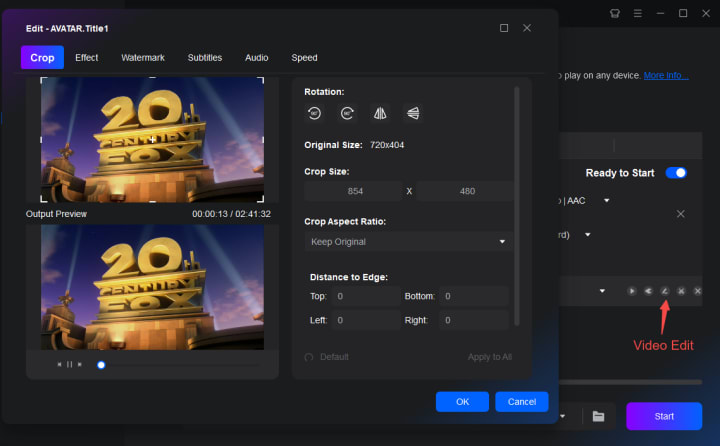Click the preview playback seek slider handle
The image size is (720, 446).
[x=101, y=365]
